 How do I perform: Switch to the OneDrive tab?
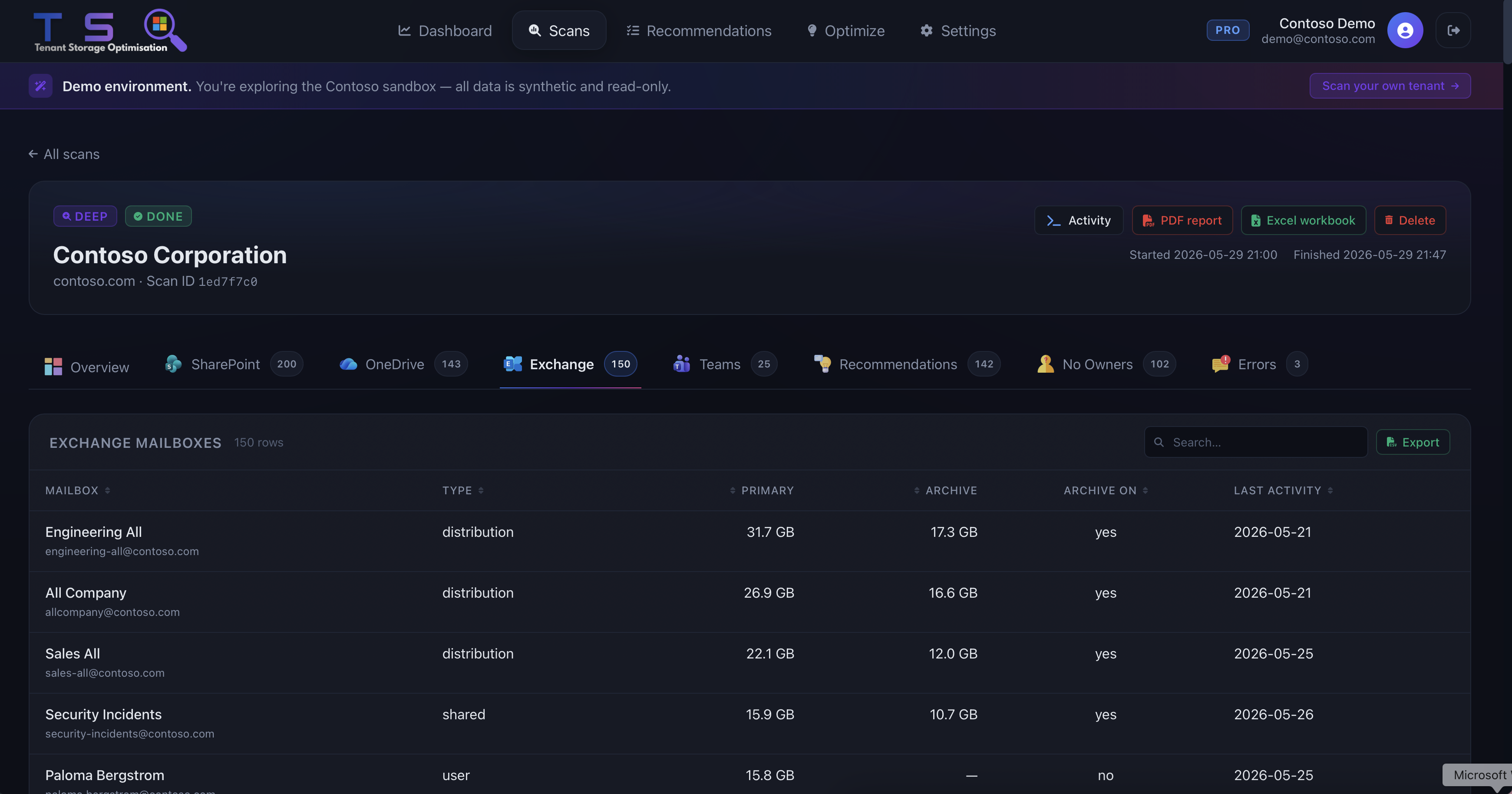403,364
